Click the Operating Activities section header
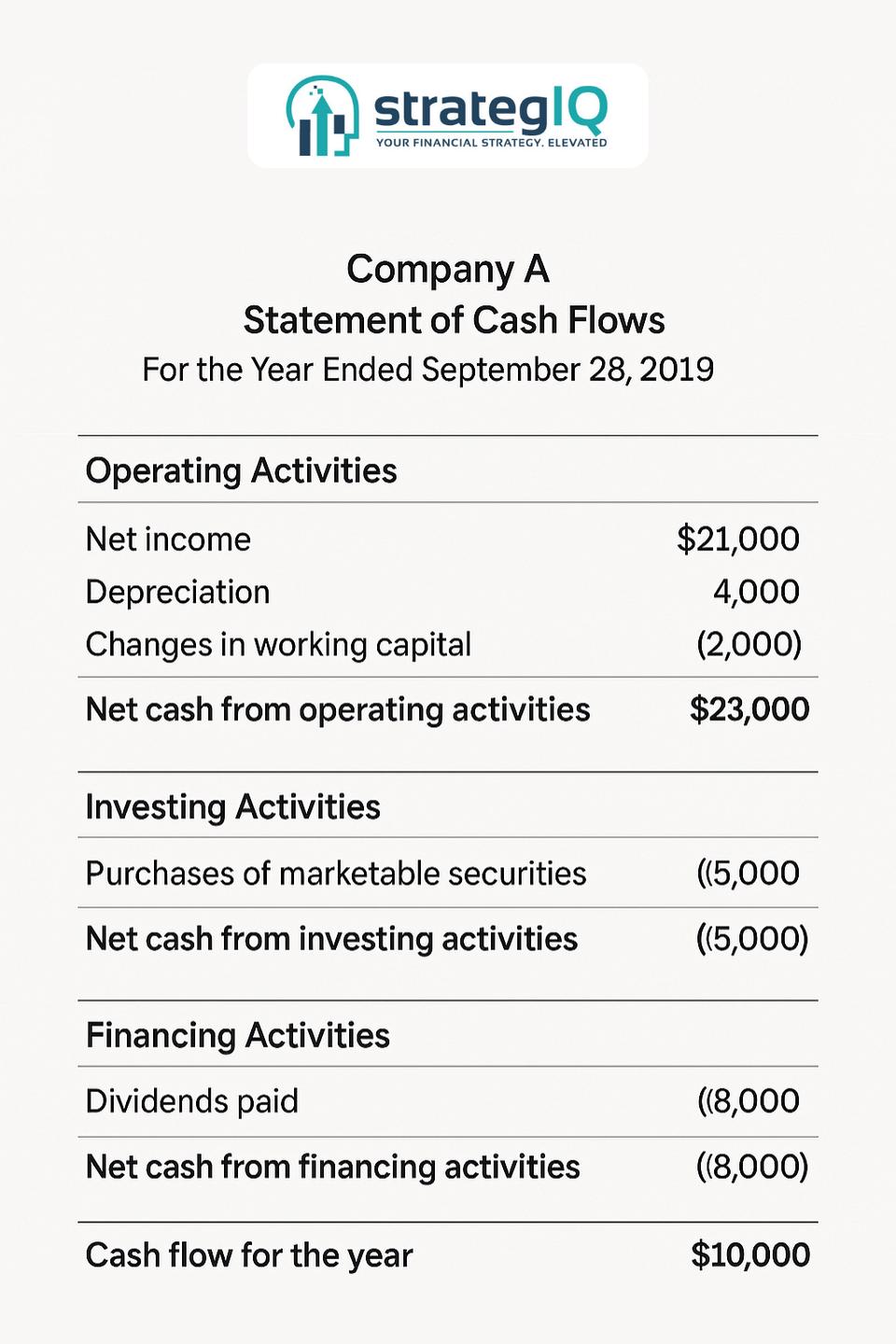Screen dimensions: 896x1344 point(241,470)
